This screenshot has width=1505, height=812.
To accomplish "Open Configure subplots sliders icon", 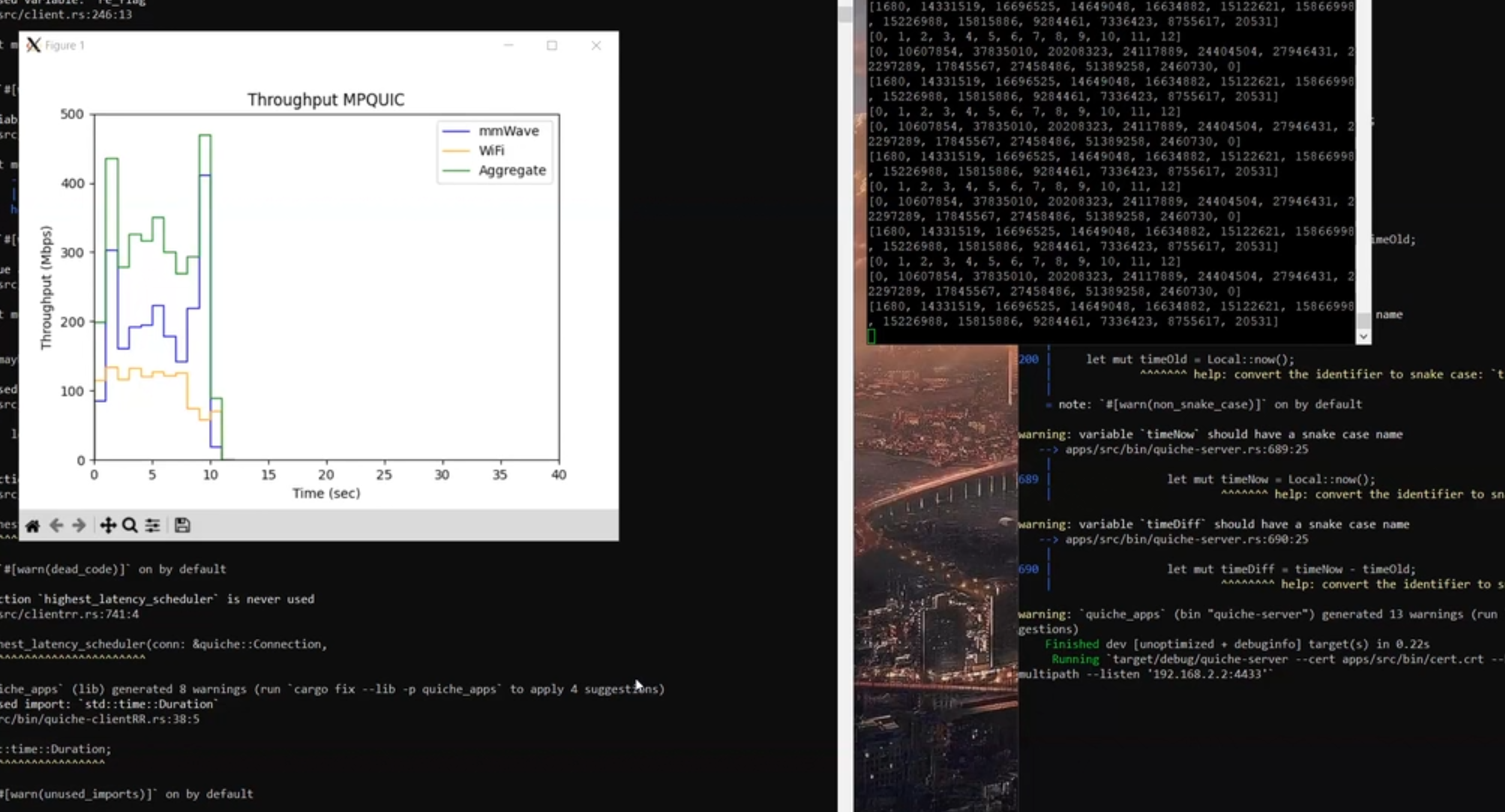I will tap(152, 526).
